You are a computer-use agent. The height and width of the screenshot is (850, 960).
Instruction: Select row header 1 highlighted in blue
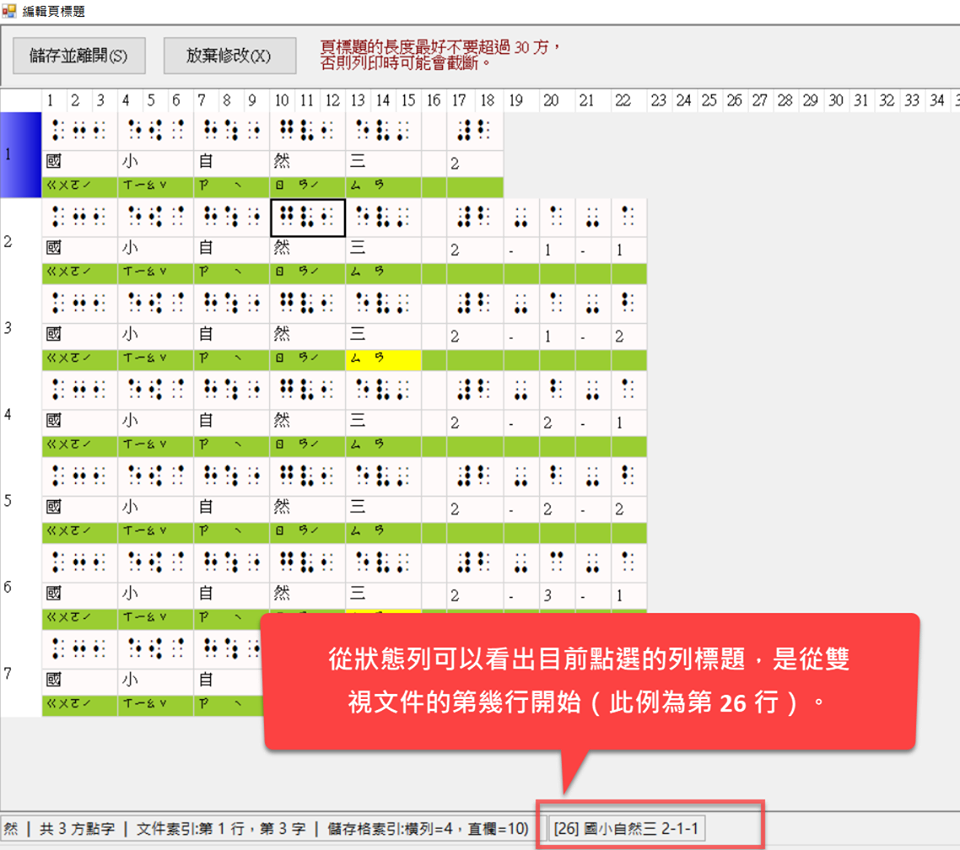pos(20,155)
